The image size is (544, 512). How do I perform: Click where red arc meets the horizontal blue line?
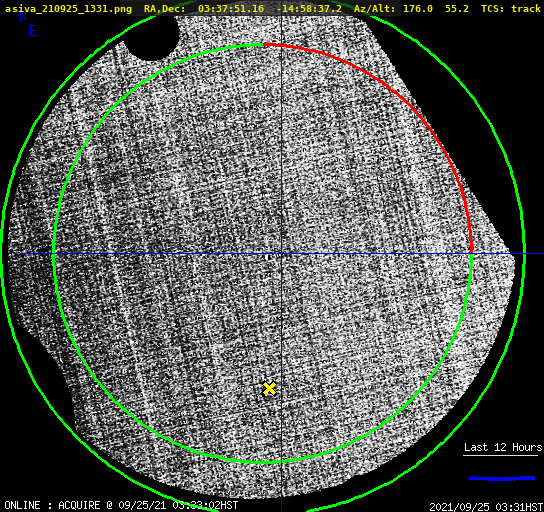471,254
